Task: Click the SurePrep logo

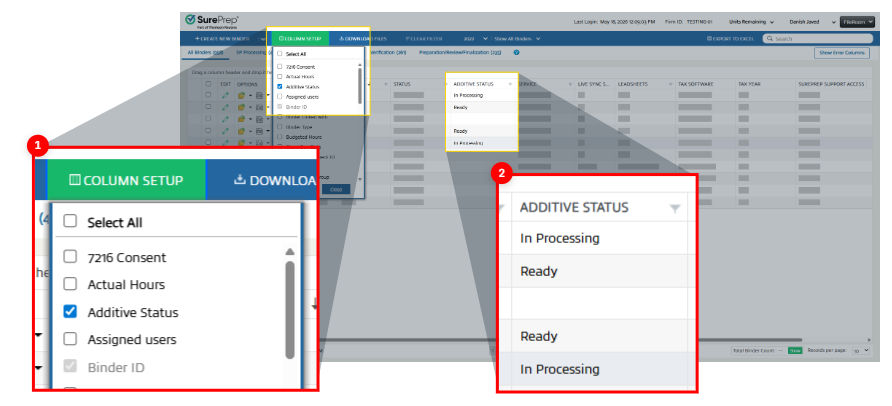Action: coord(212,21)
